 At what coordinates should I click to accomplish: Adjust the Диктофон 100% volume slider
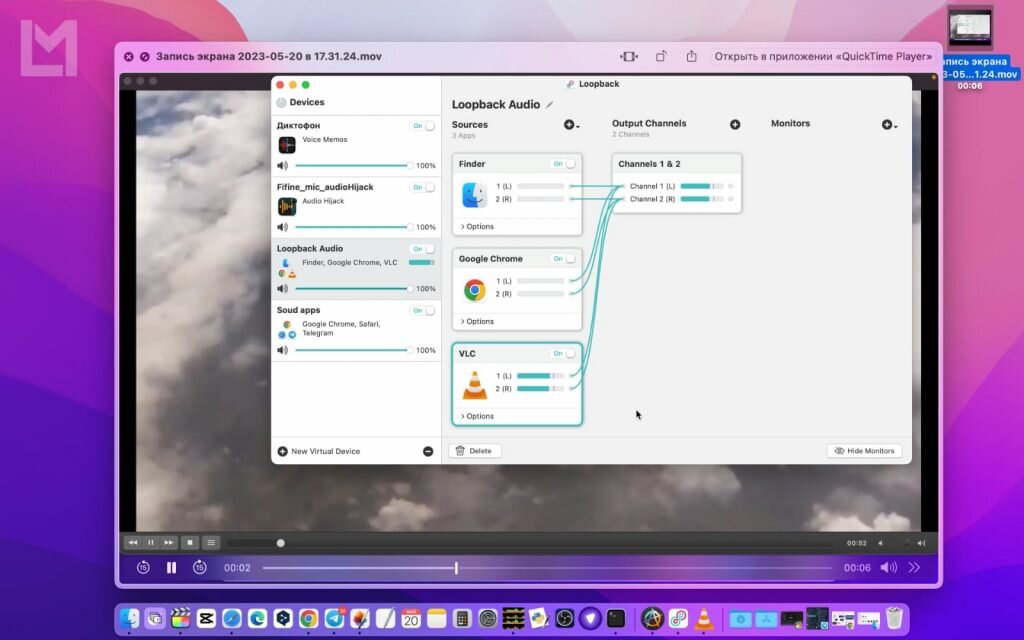point(353,165)
